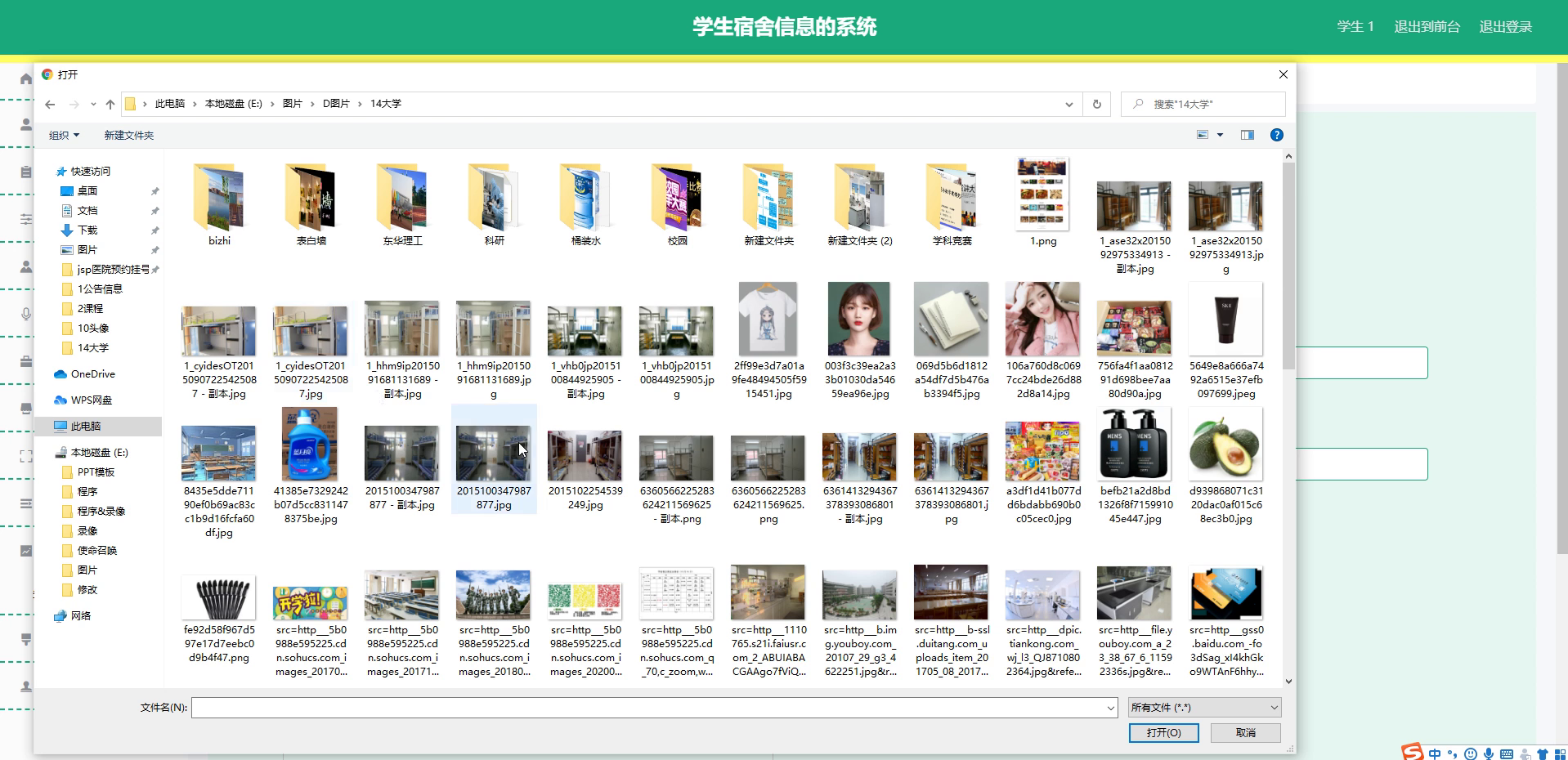The height and width of the screenshot is (760, 1568).
Task: Click the Sogou input method S icon
Action: [x=1412, y=753]
